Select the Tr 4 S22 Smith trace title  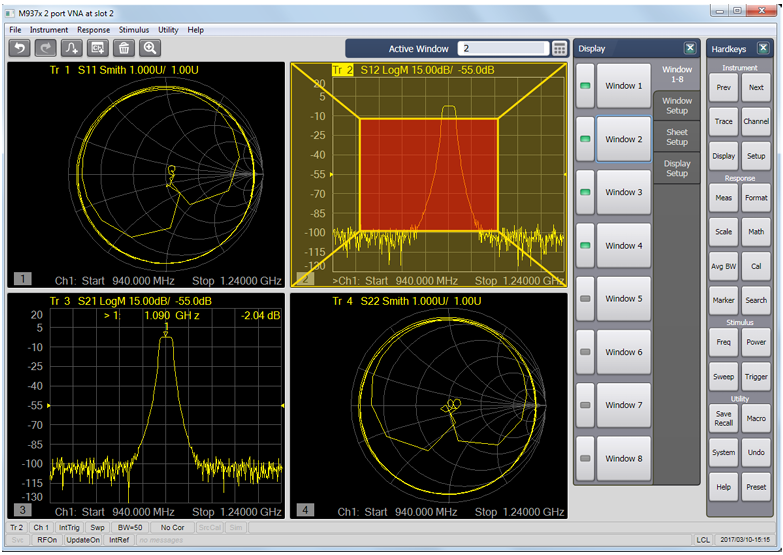(x=407, y=301)
